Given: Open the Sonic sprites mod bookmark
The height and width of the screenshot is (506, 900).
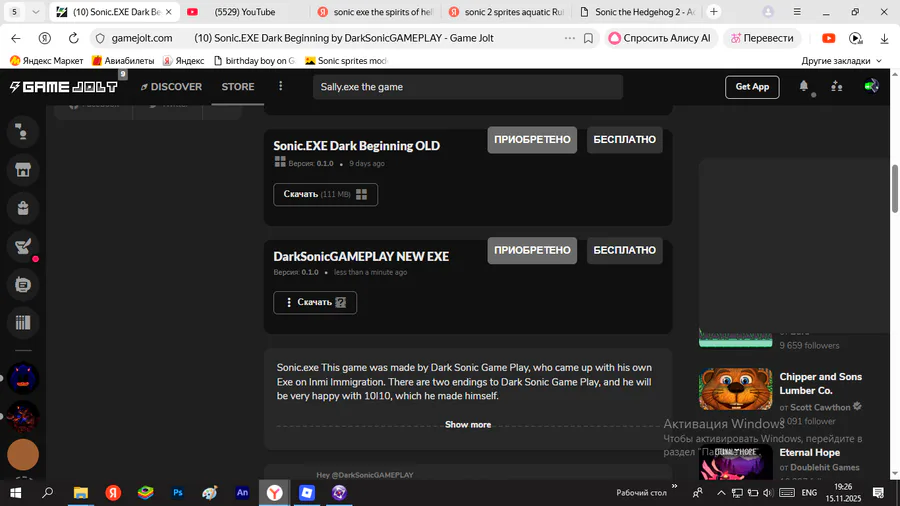Looking at the screenshot, I should click(x=346, y=60).
